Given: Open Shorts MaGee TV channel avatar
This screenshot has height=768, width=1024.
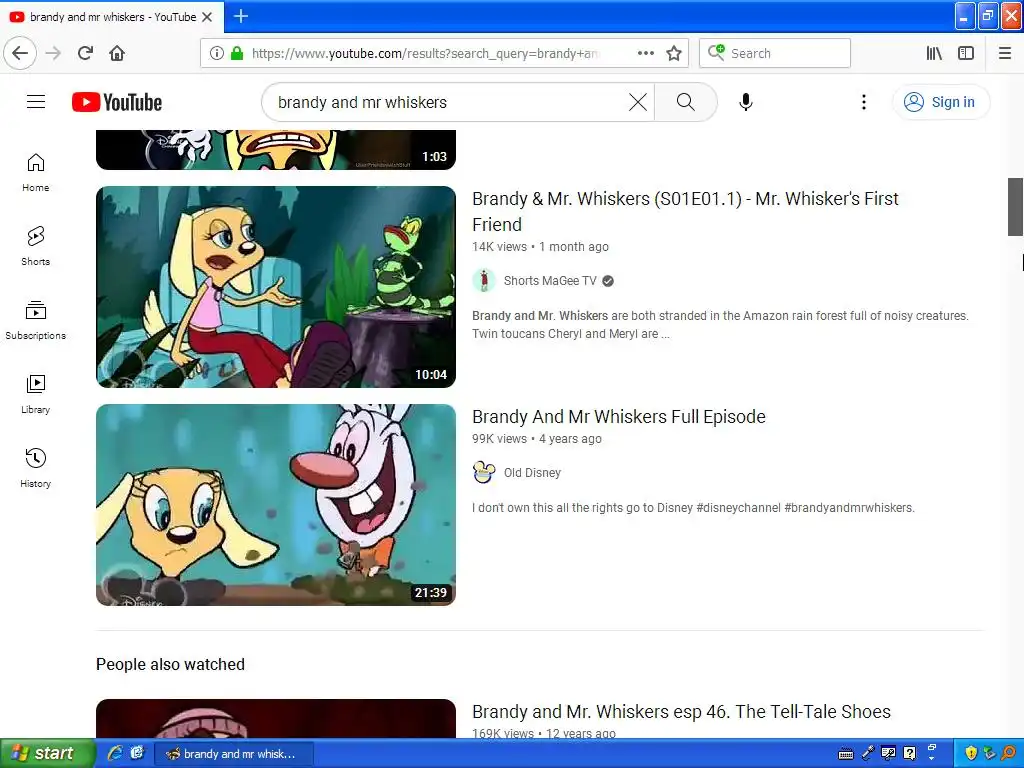Looking at the screenshot, I should click(x=484, y=281).
